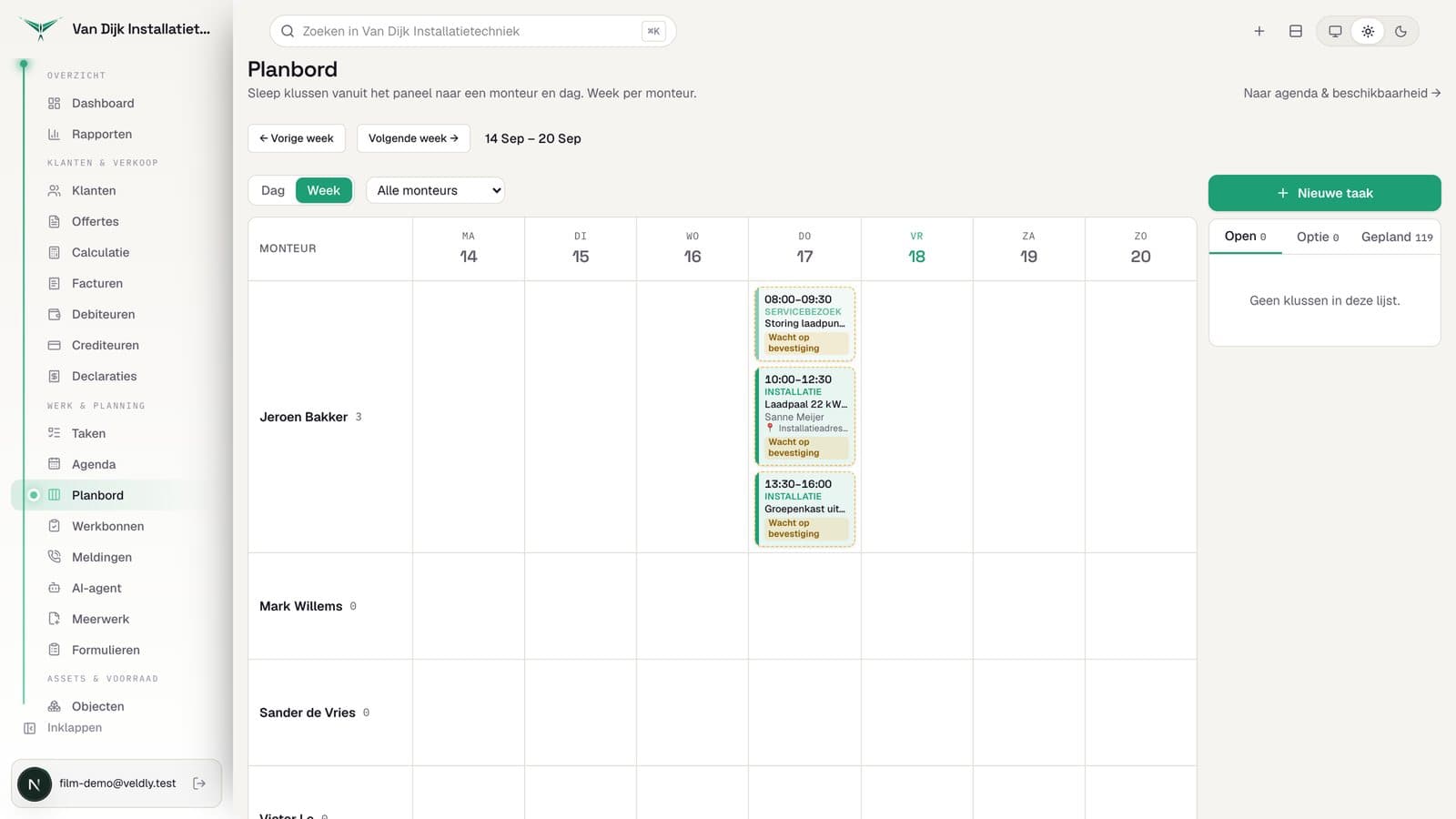Select the Optie tab

coord(1318,238)
